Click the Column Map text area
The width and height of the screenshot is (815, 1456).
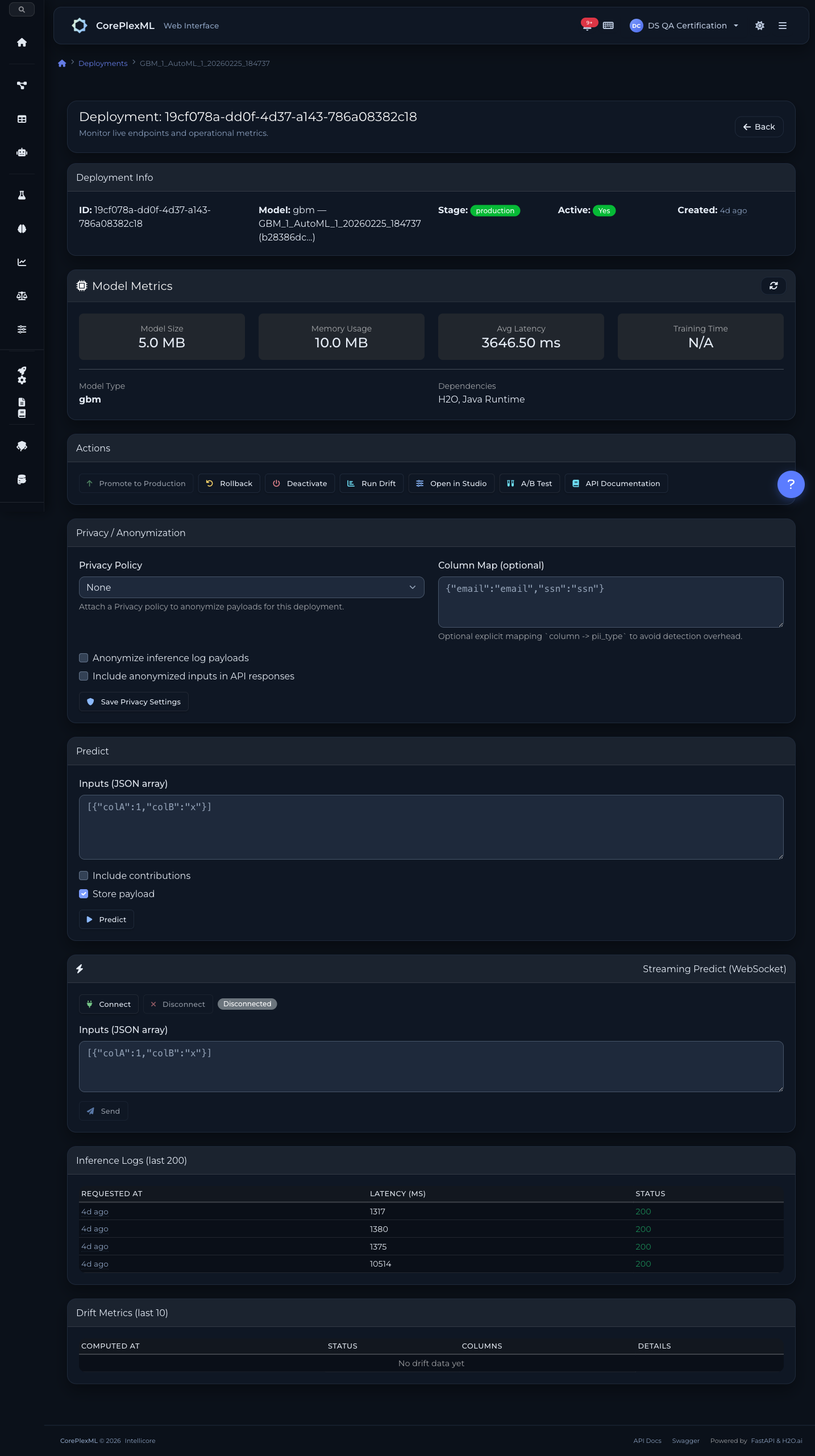pyautogui.click(x=610, y=602)
